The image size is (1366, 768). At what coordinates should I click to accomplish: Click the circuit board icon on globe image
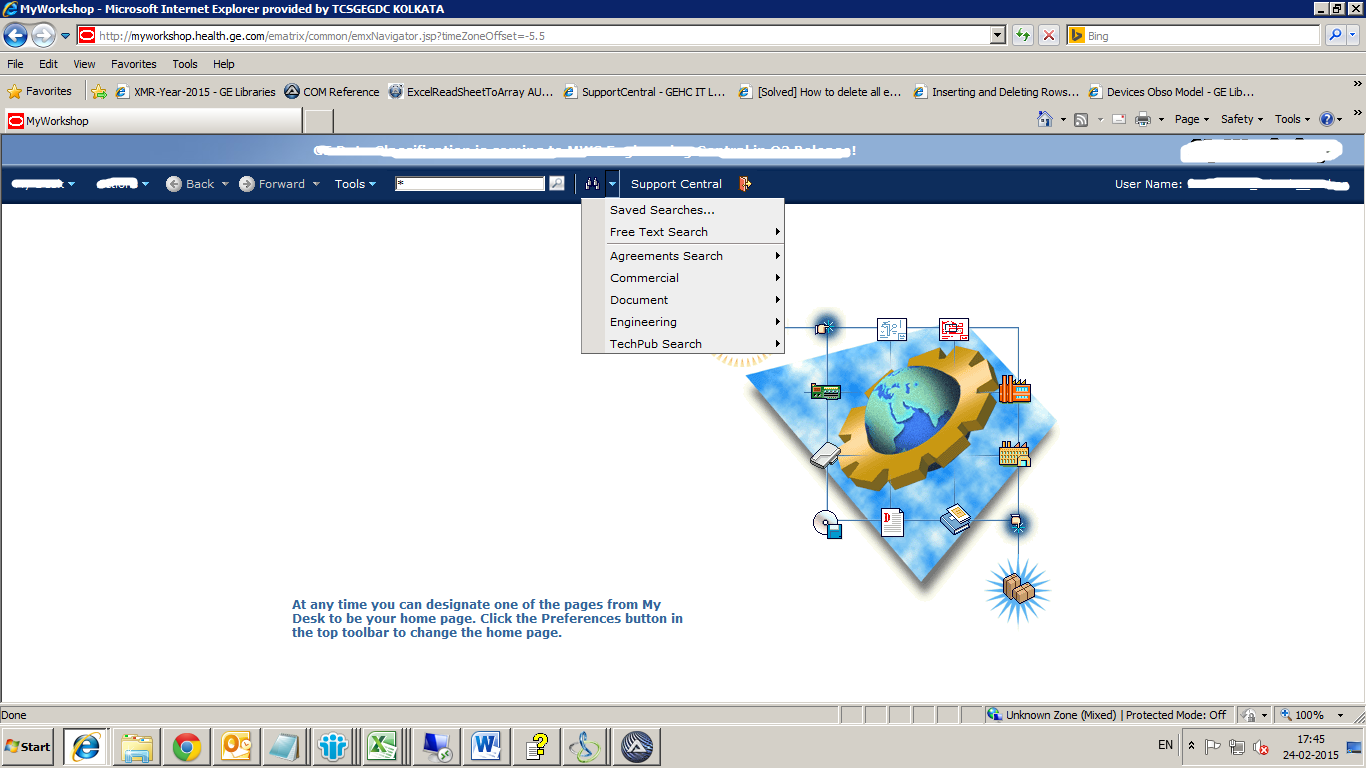[x=825, y=391]
